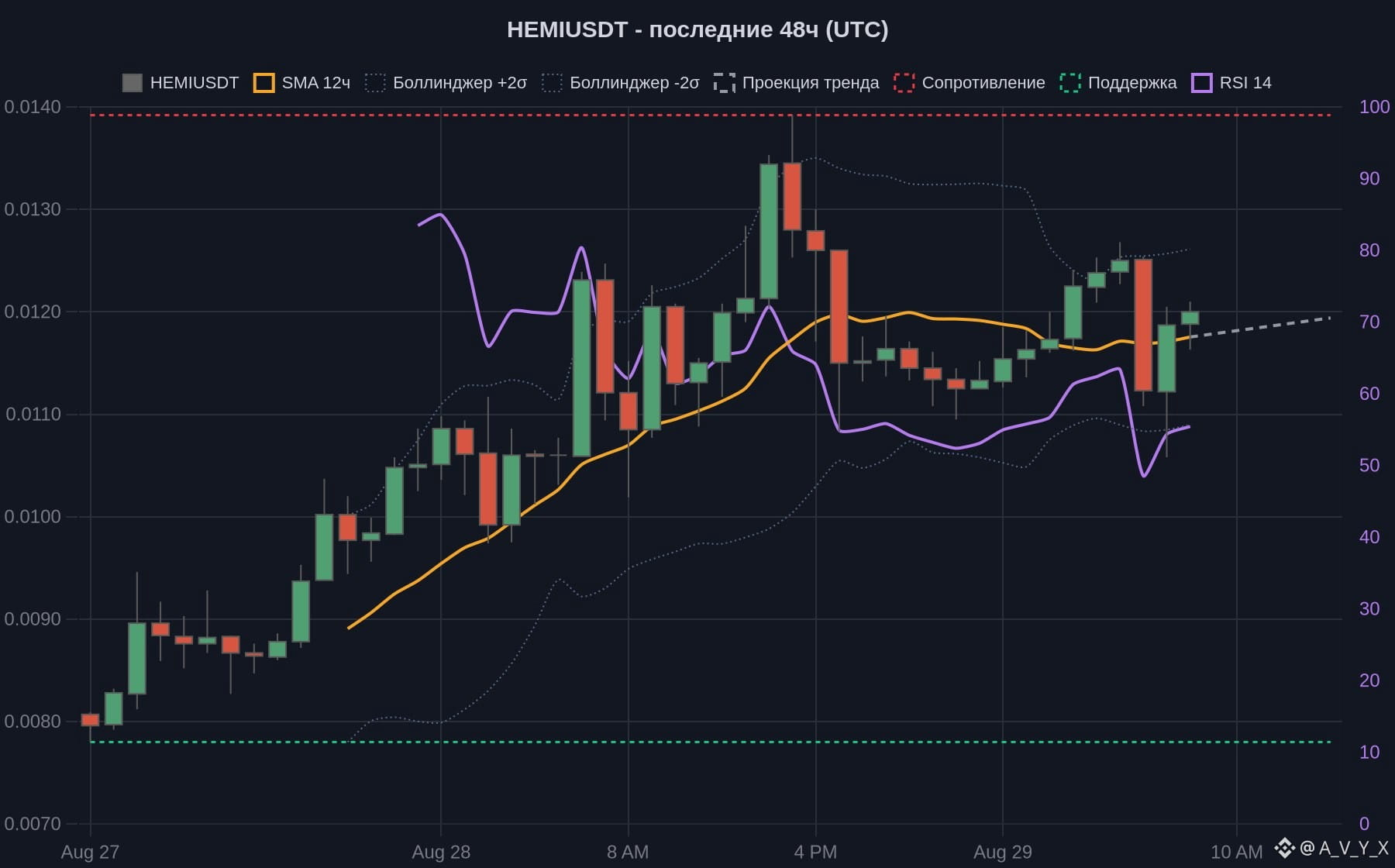Click the RSI axis value 20
1395x868 pixels.
[1369, 680]
